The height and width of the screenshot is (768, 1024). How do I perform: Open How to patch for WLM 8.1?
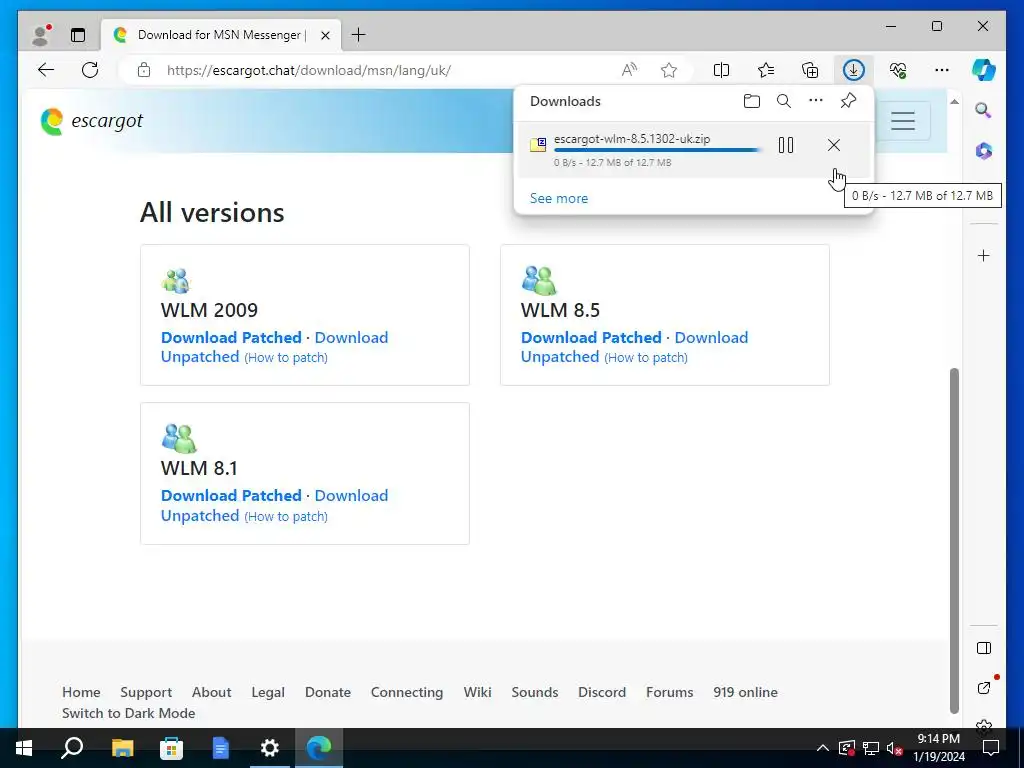286,517
